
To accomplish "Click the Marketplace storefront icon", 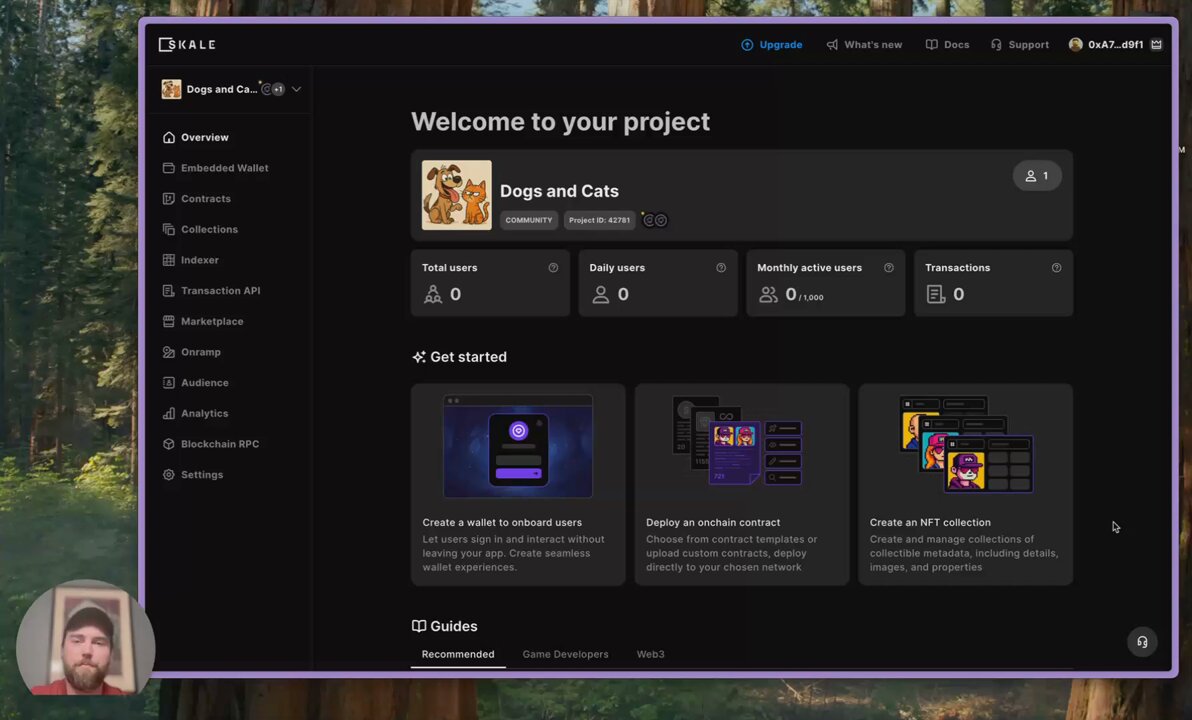I will point(169,322).
